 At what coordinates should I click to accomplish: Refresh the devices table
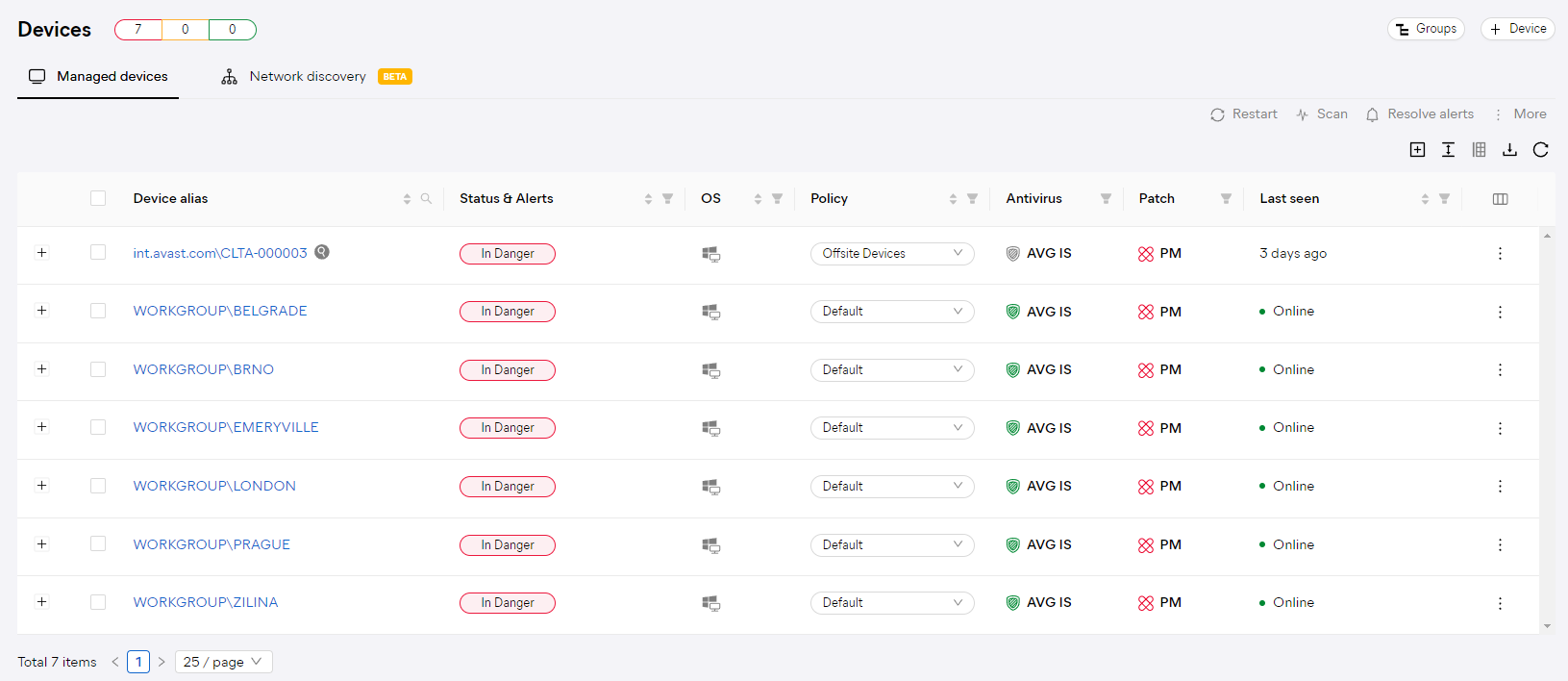(1540, 149)
